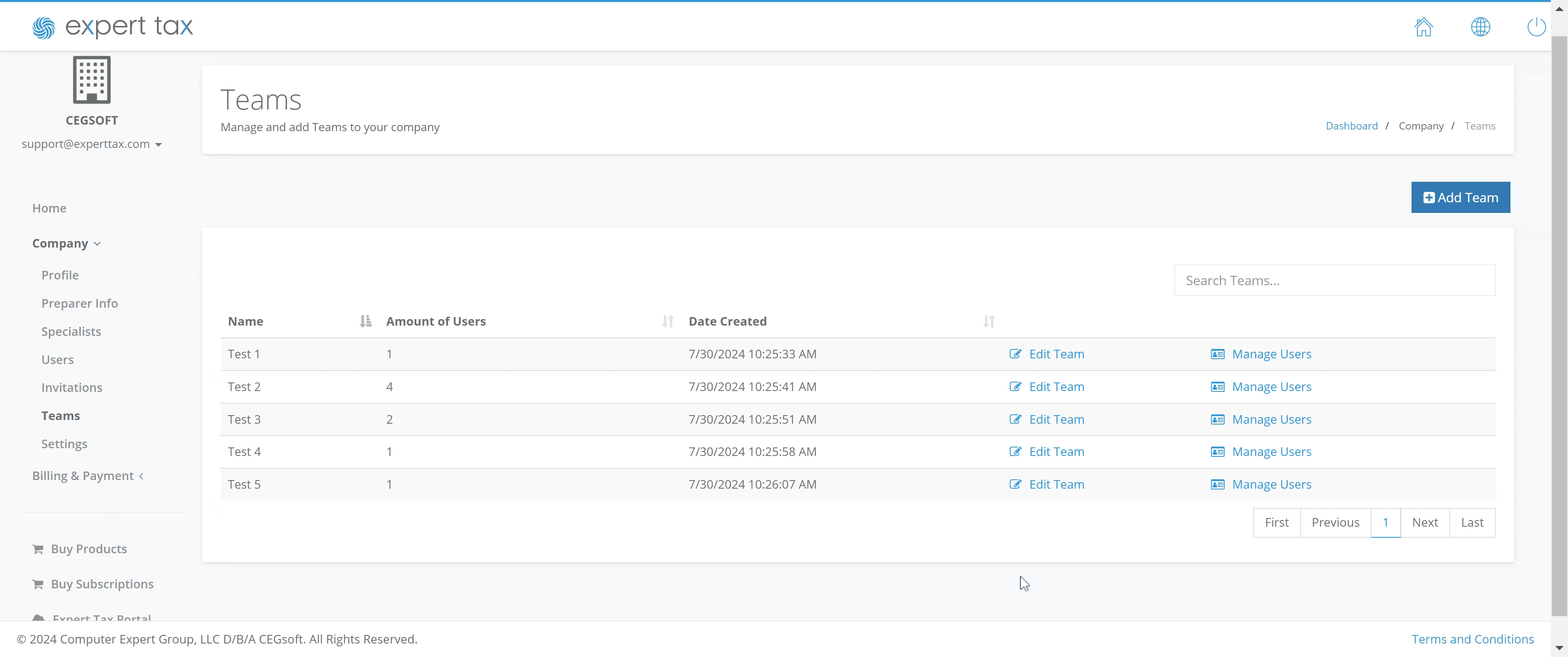Open support@experttax.com account dropdown
1568x657 pixels.
tap(92, 144)
